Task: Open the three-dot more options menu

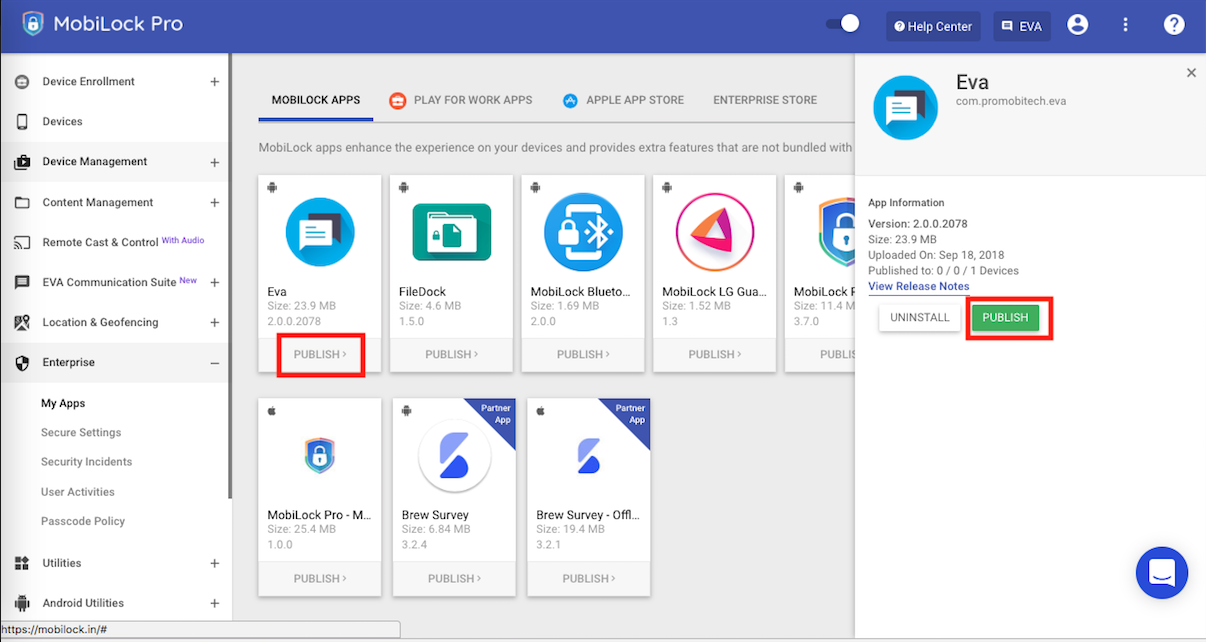Action: [x=1126, y=25]
